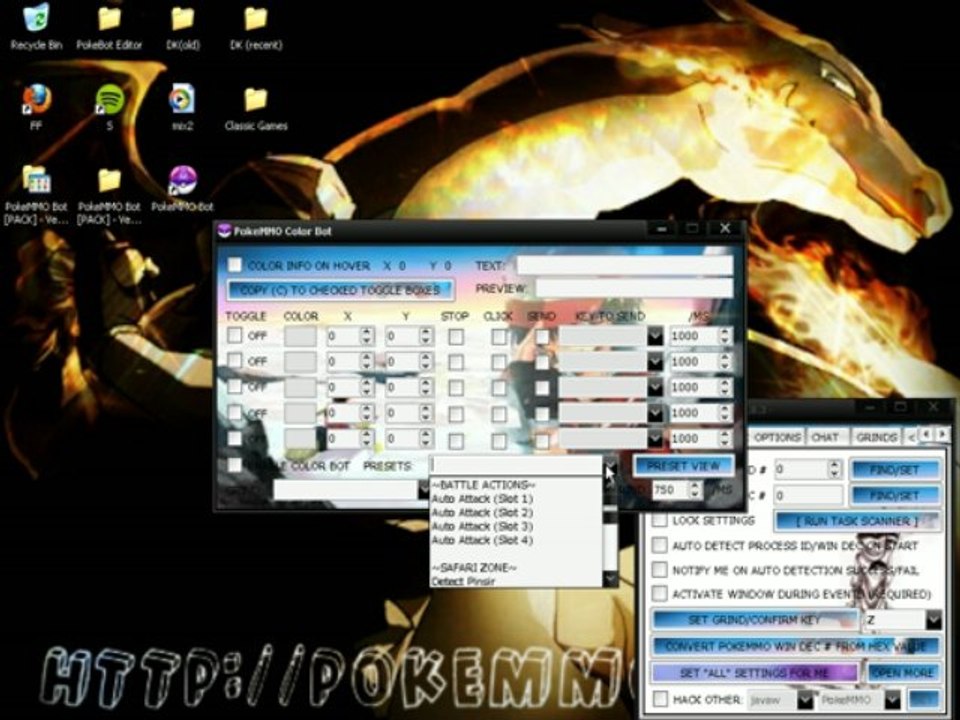Collapse the Presets dropdown arrow
Image resolution: width=960 pixels, height=720 pixels.
pos(610,467)
